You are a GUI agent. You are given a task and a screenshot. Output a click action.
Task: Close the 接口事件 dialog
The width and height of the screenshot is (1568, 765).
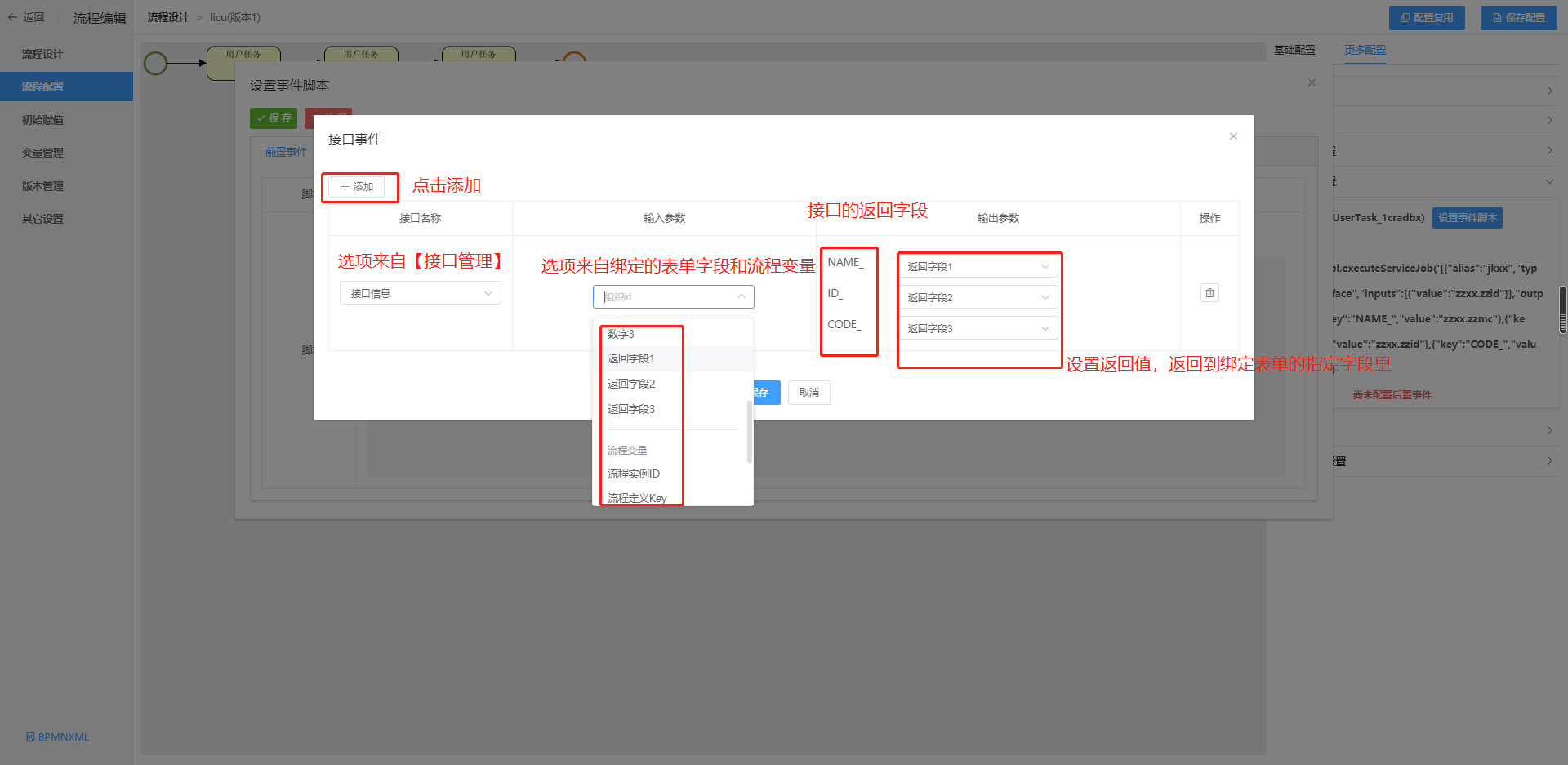(1233, 136)
